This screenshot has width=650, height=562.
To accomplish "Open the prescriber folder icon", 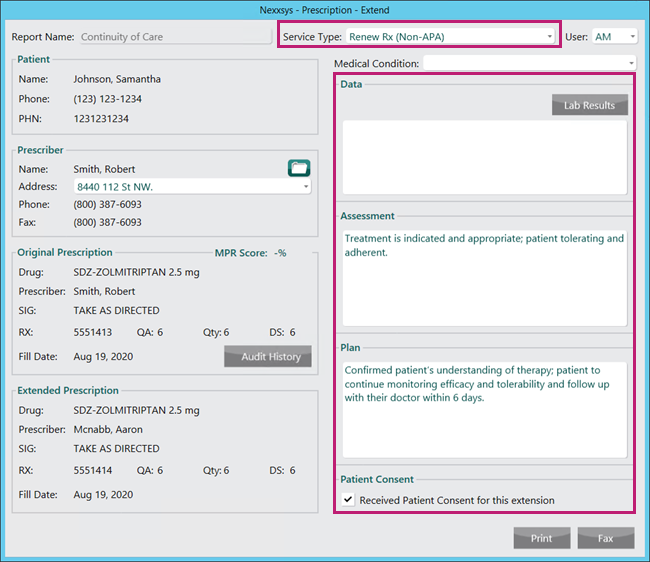I will coord(299,168).
